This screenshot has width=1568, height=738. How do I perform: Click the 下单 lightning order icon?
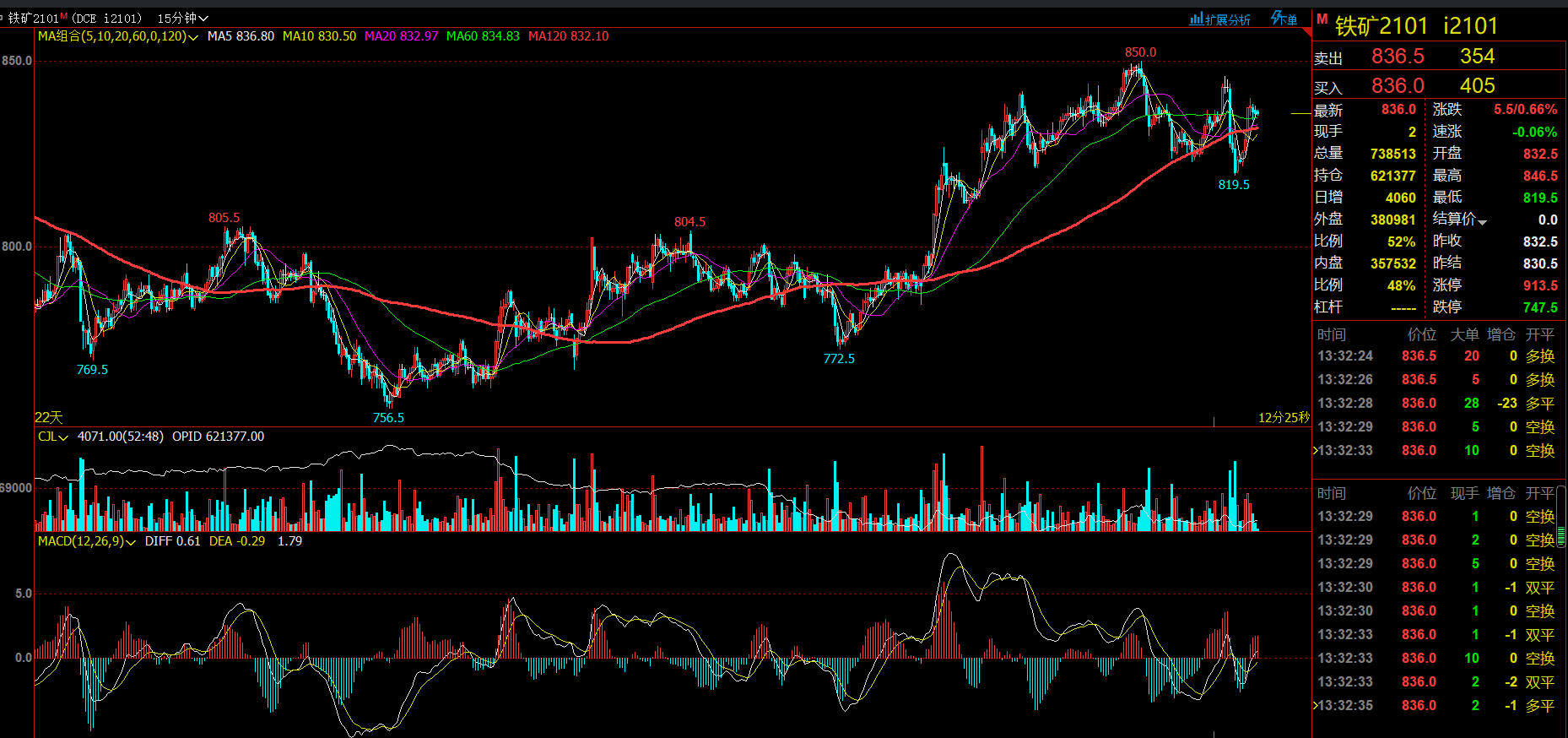[1284, 19]
